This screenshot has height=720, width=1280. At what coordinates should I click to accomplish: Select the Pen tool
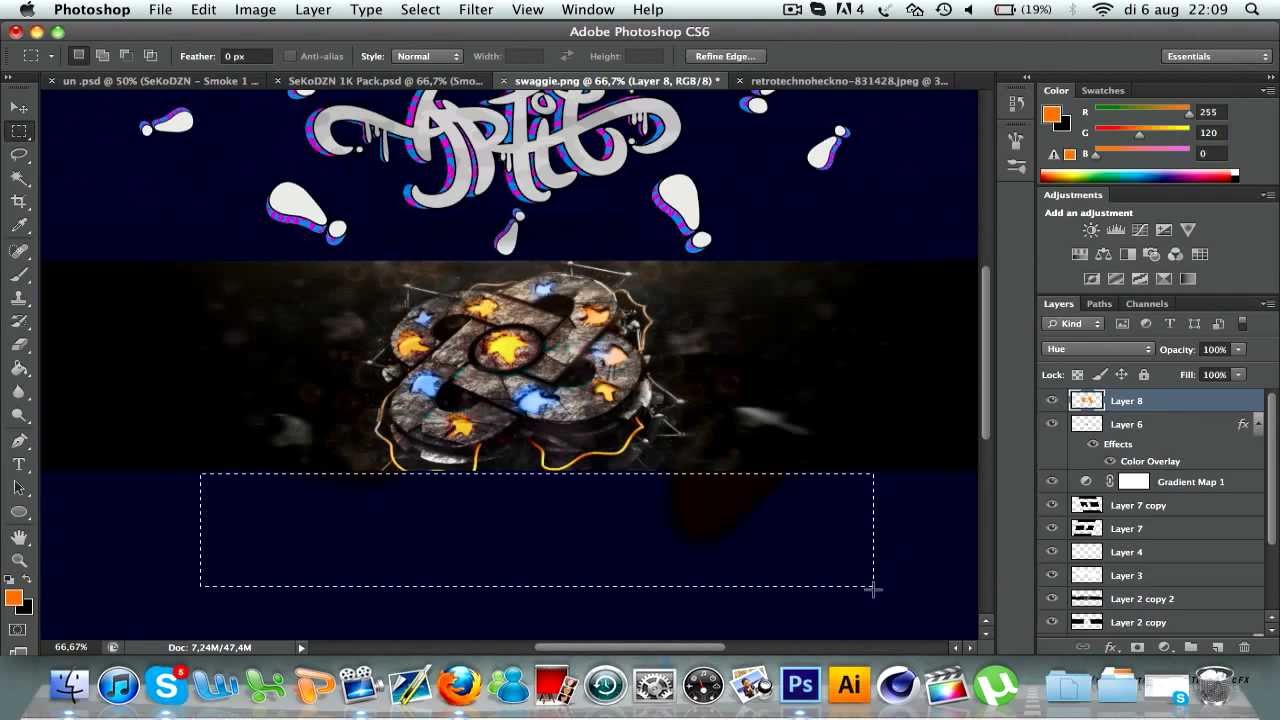click(19, 441)
